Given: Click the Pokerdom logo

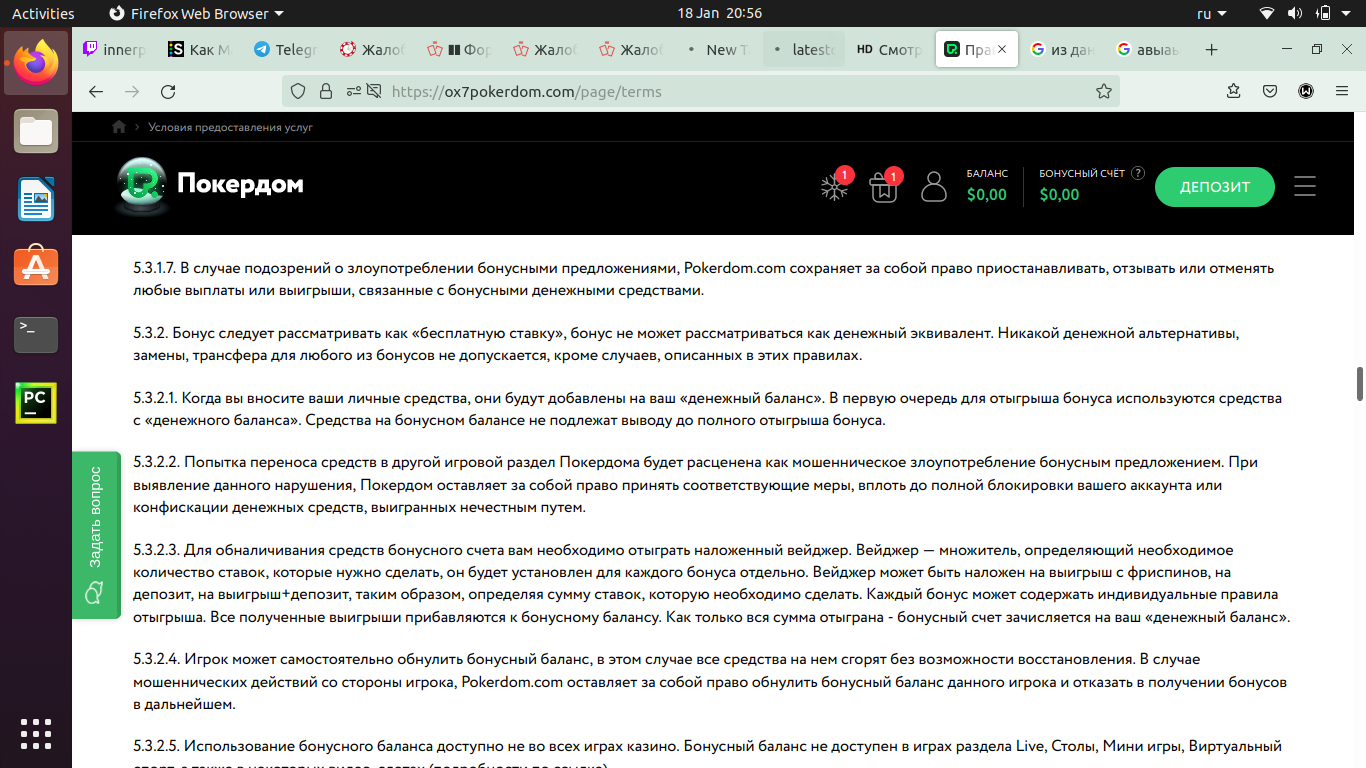Looking at the screenshot, I should [211, 185].
